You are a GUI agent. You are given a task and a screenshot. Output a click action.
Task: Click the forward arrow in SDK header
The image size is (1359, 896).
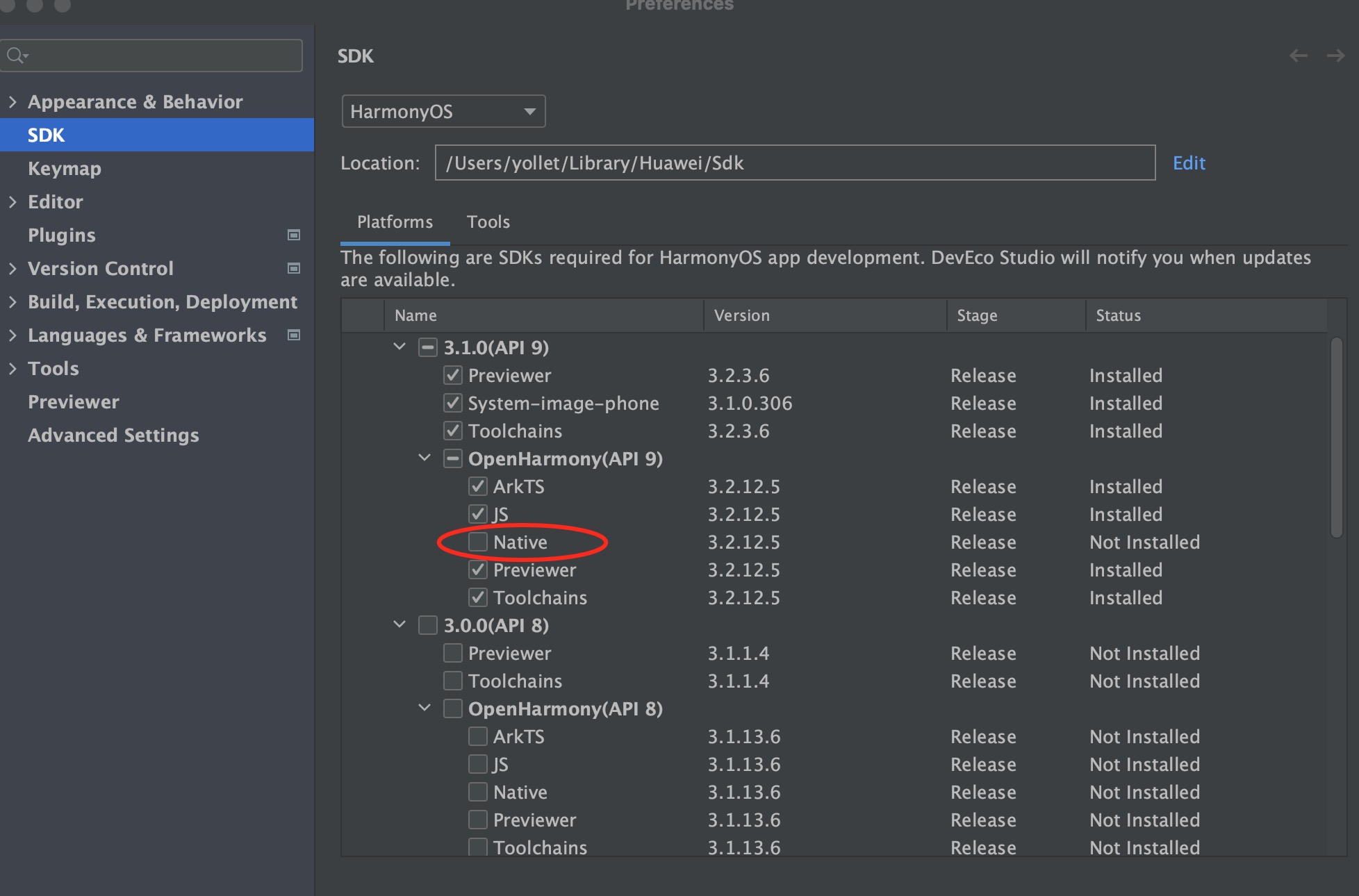click(1335, 56)
